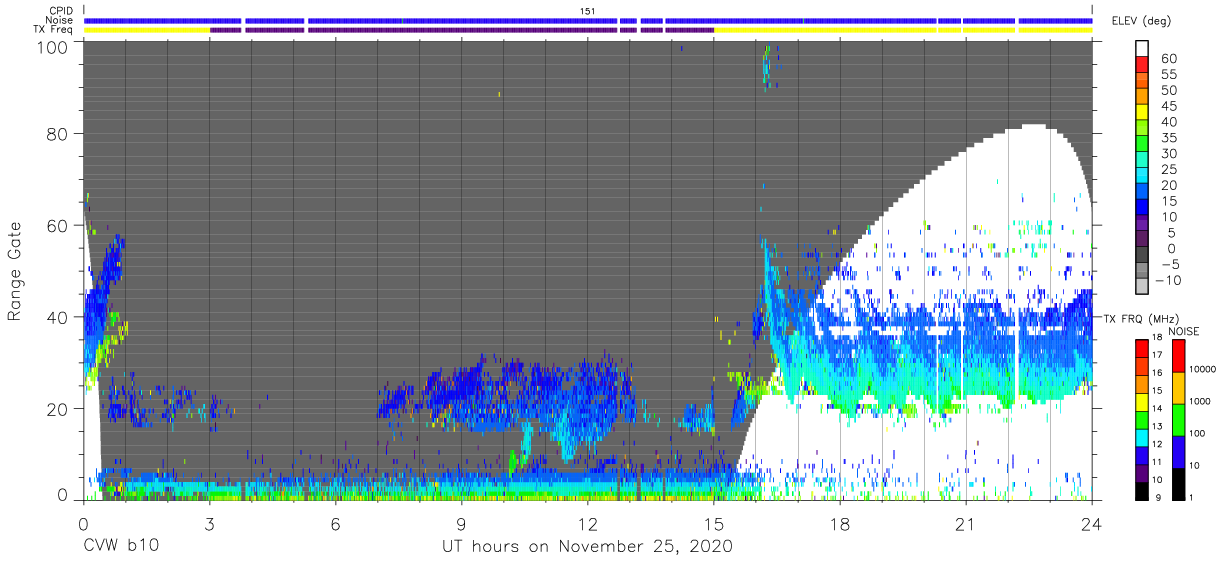Click the TX Freq row label
This screenshot has width=1228, height=567.
pos(54,29)
